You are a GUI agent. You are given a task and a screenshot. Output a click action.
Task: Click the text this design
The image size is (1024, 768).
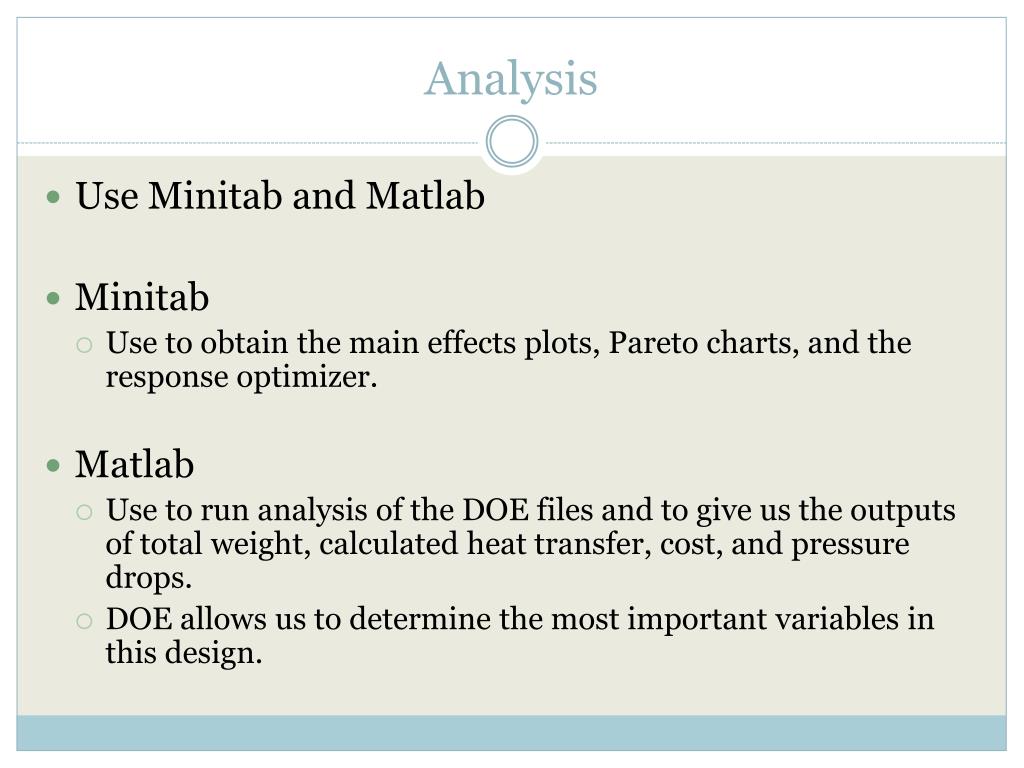[x=184, y=653]
